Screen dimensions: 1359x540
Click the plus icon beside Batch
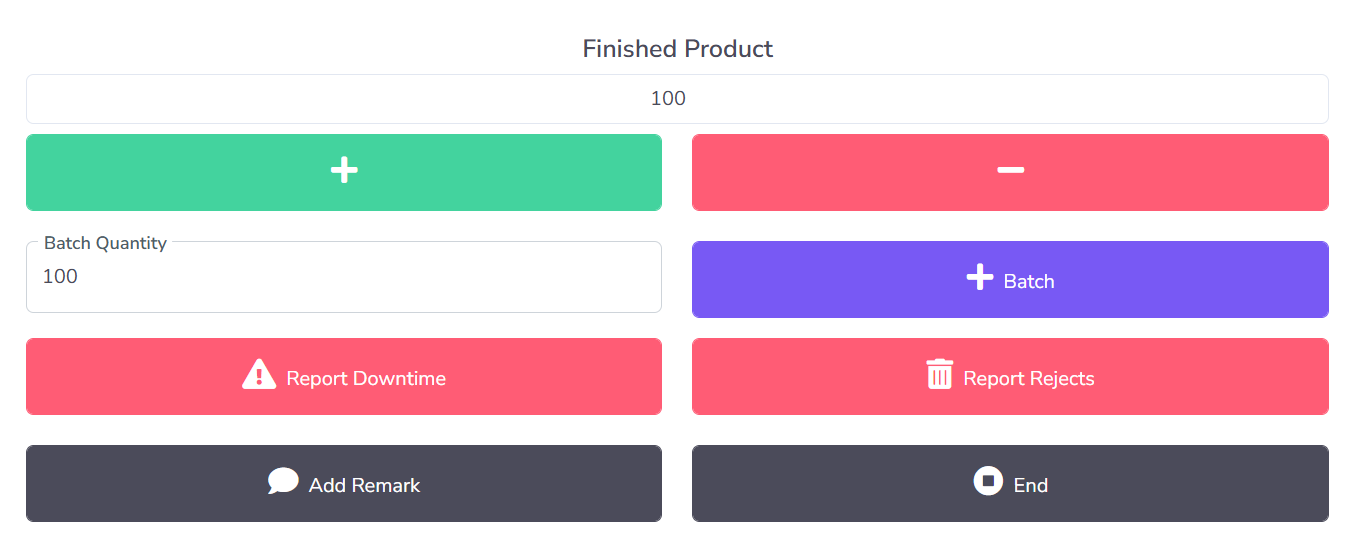click(980, 278)
